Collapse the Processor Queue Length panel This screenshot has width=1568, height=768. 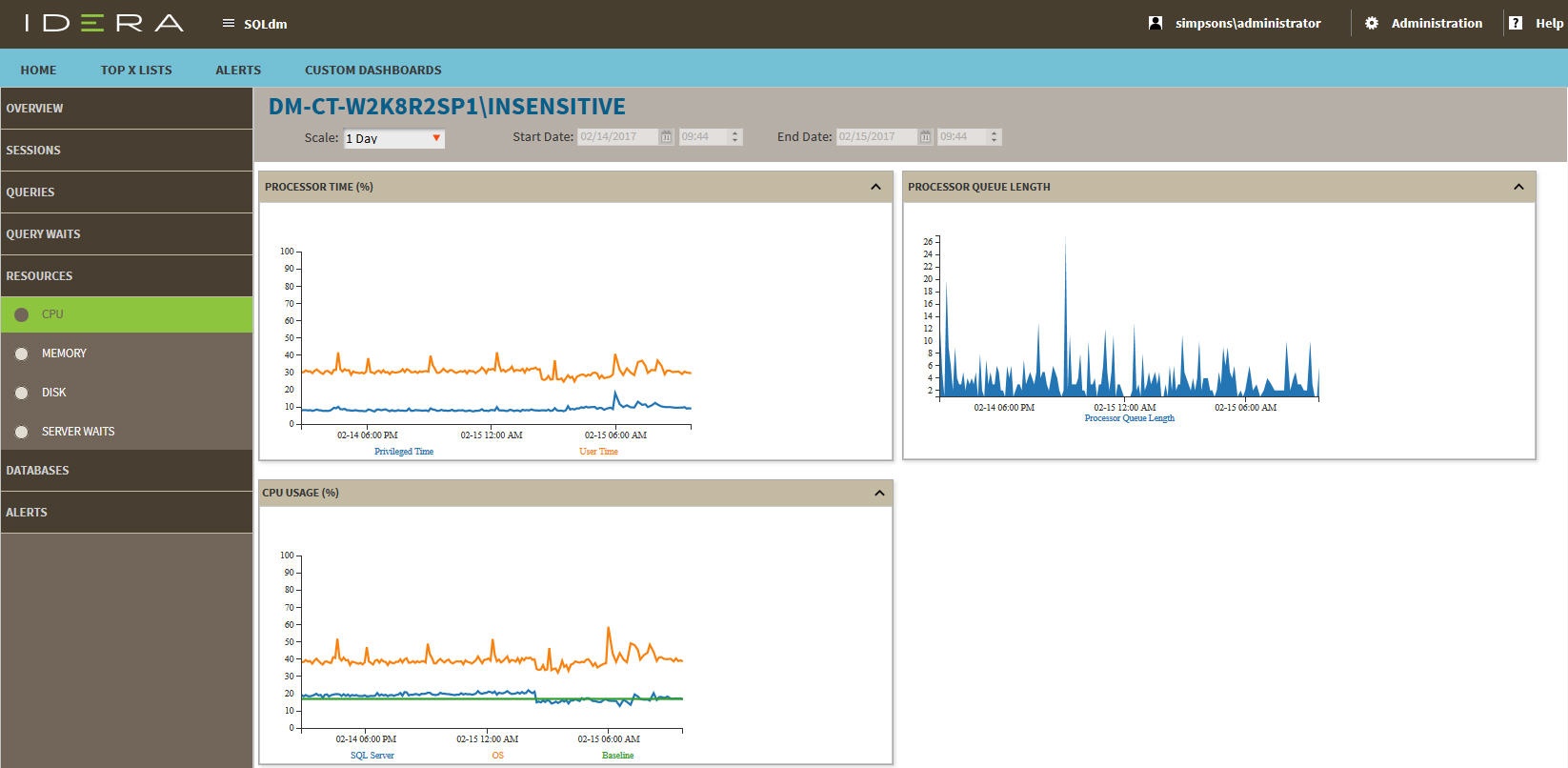[x=1518, y=187]
